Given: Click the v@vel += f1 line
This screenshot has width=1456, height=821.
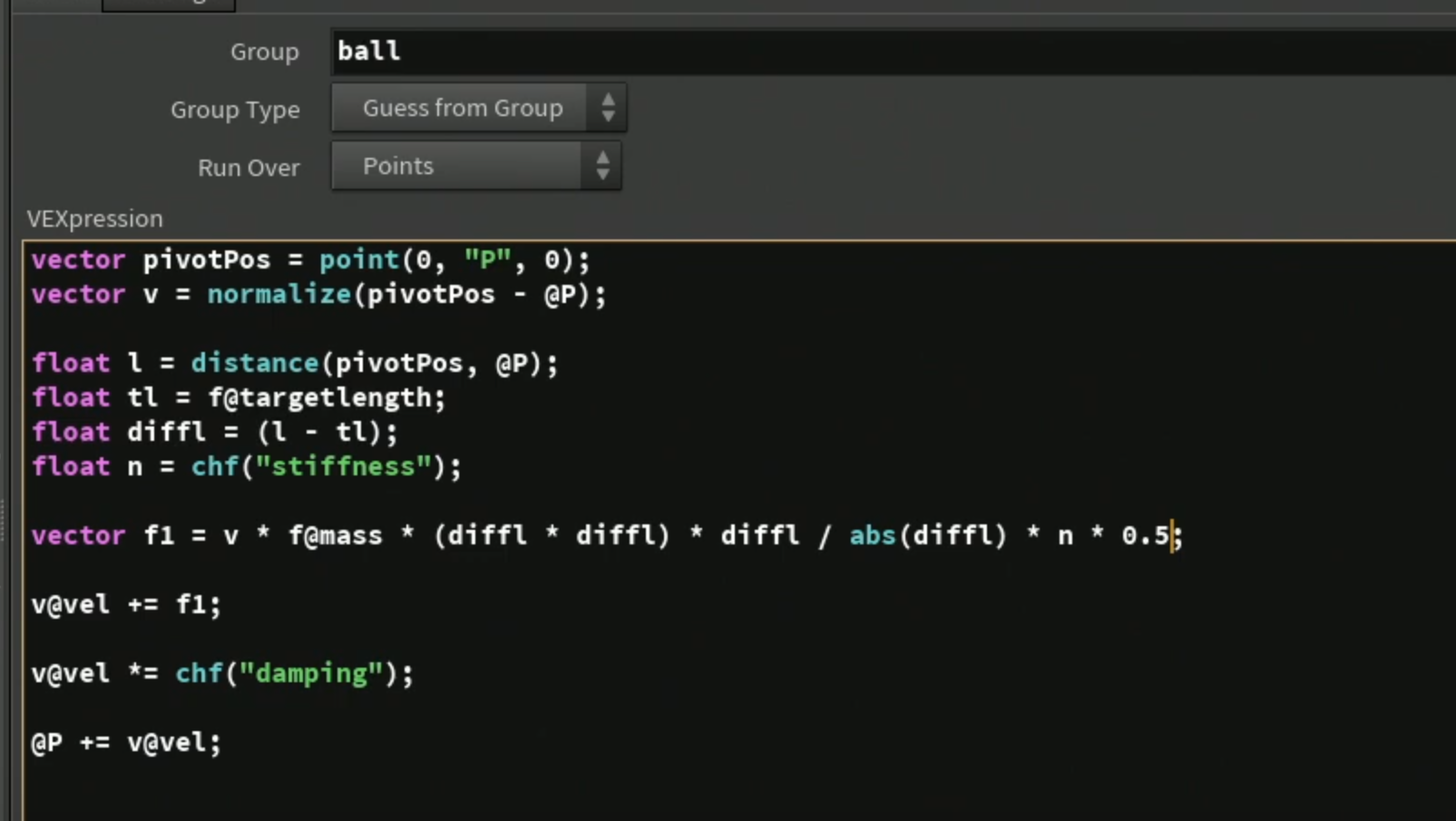Looking at the screenshot, I should coord(126,605).
